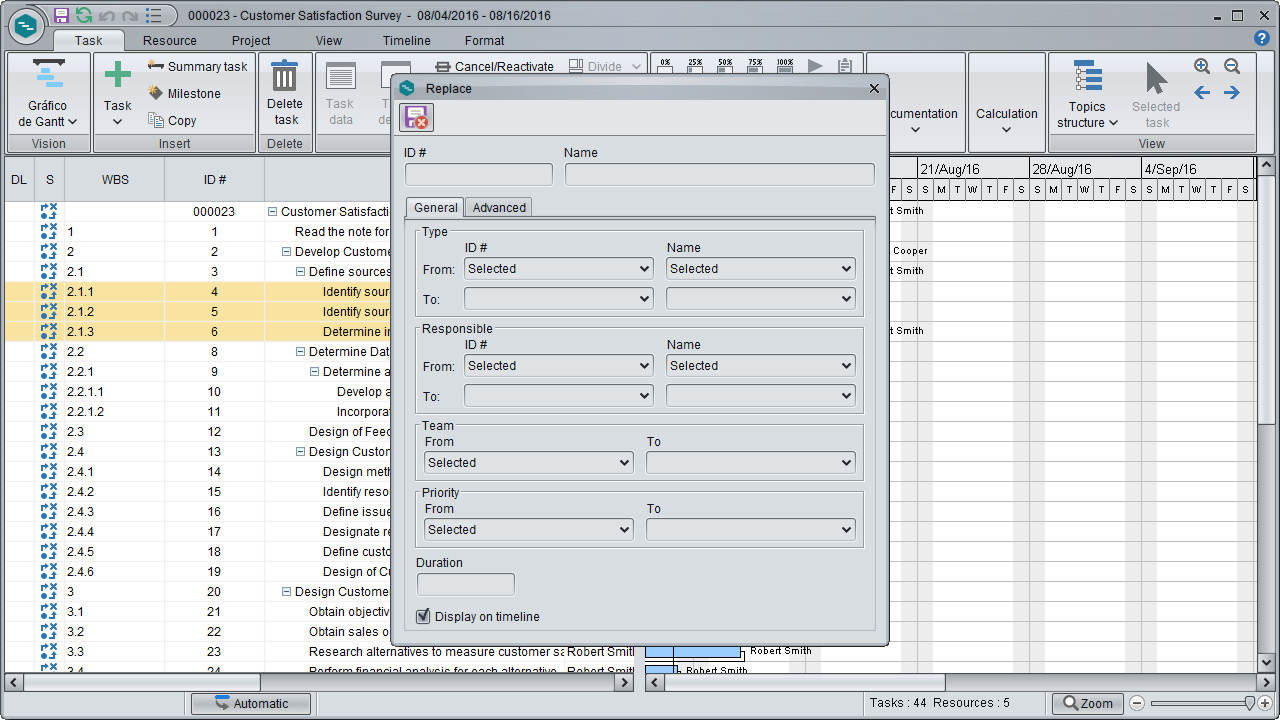Click the zoom in magnifier icon
1280x720 pixels.
coord(1202,66)
